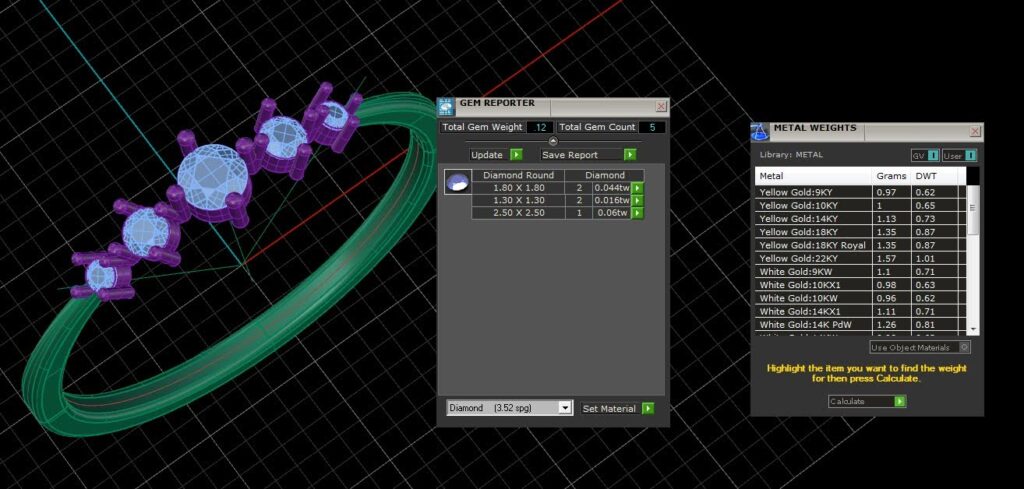The image size is (1024, 489).
Task: Toggle the User library button
Action: pyautogui.click(x=959, y=155)
